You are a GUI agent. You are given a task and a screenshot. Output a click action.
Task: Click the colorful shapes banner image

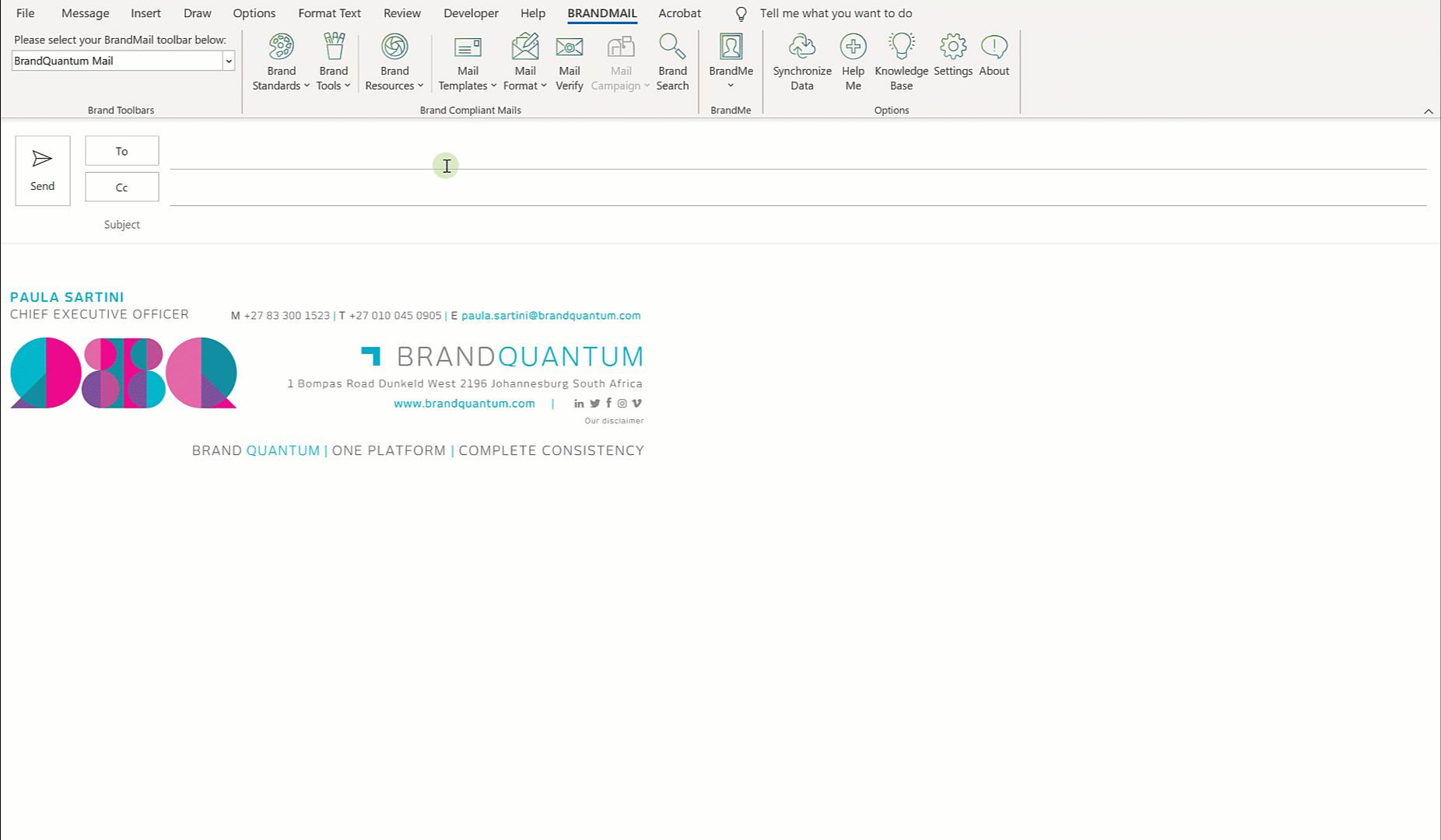pos(124,373)
